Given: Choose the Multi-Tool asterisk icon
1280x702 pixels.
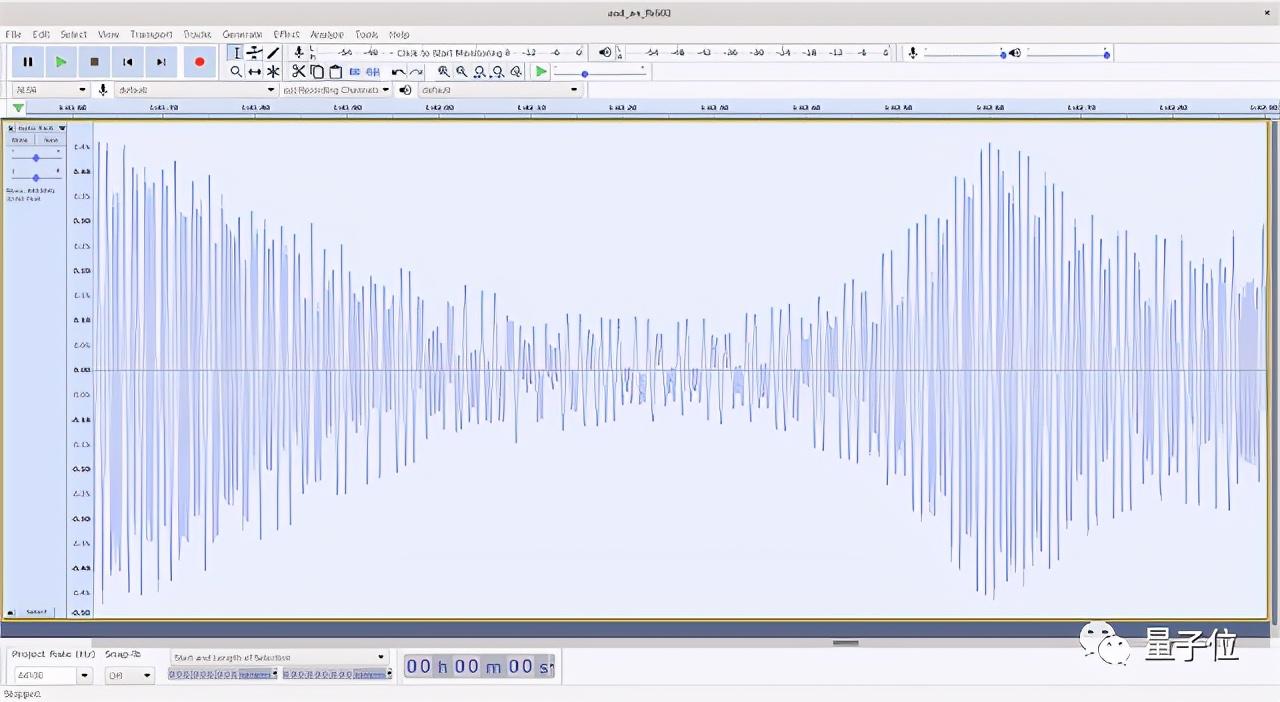Looking at the screenshot, I should (273, 72).
